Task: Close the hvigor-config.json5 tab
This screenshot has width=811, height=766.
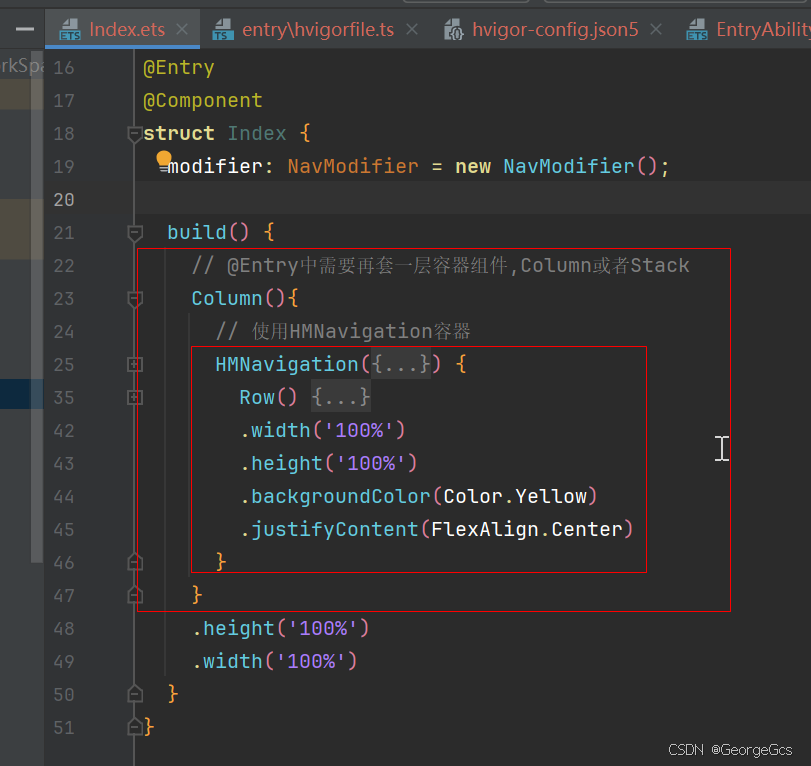Action: click(x=656, y=29)
